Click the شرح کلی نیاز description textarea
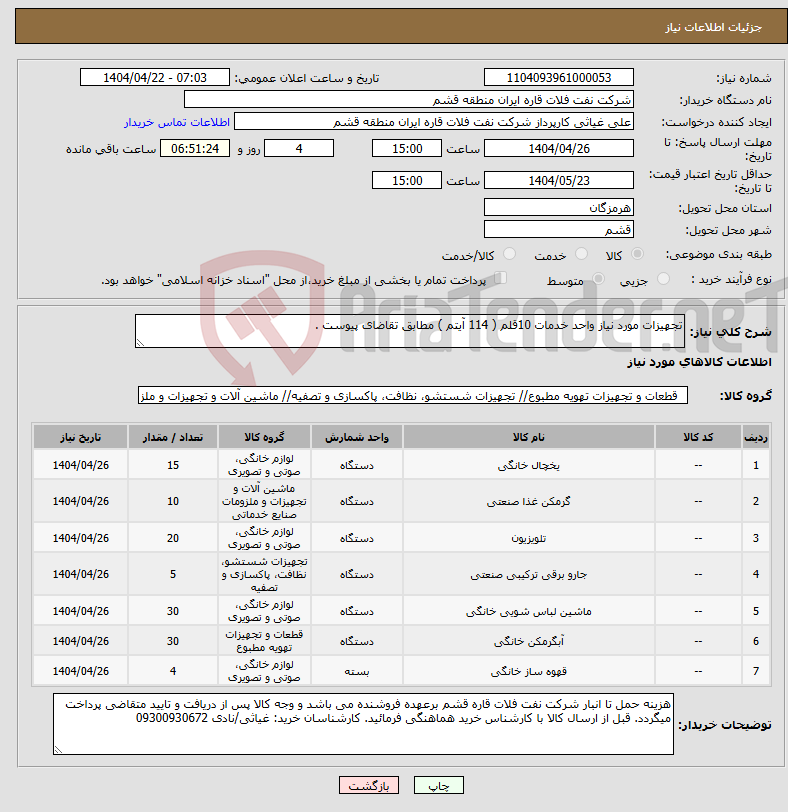Viewport: 788px width, 812px height. pos(410,331)
